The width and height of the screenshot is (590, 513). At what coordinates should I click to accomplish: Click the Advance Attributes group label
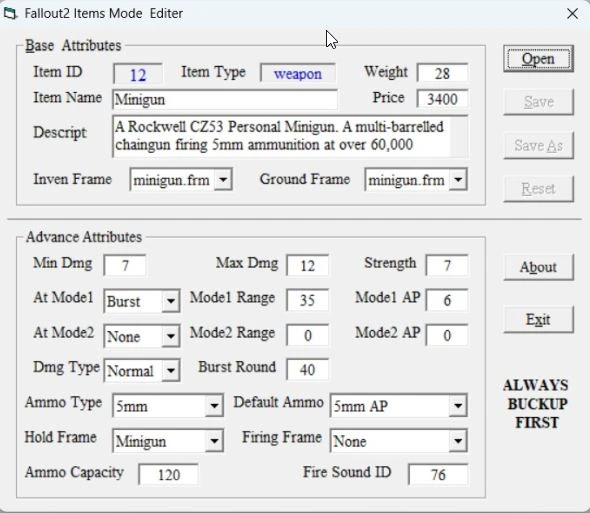[84, 237]
